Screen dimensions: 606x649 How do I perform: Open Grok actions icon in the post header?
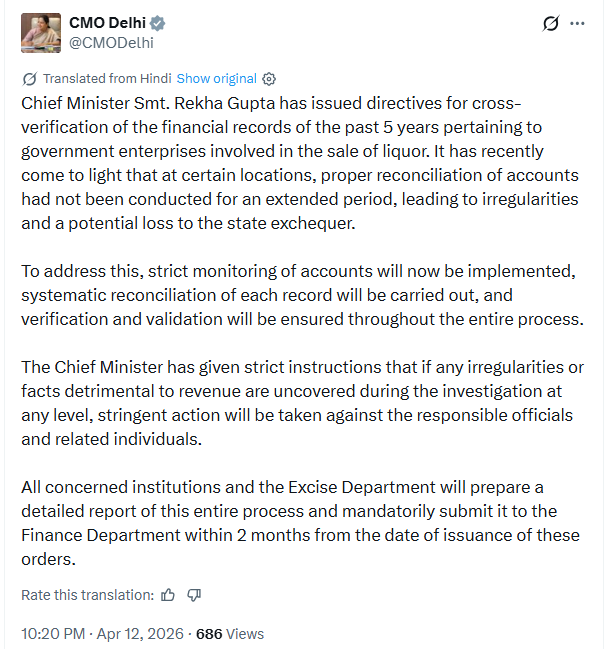550,23
